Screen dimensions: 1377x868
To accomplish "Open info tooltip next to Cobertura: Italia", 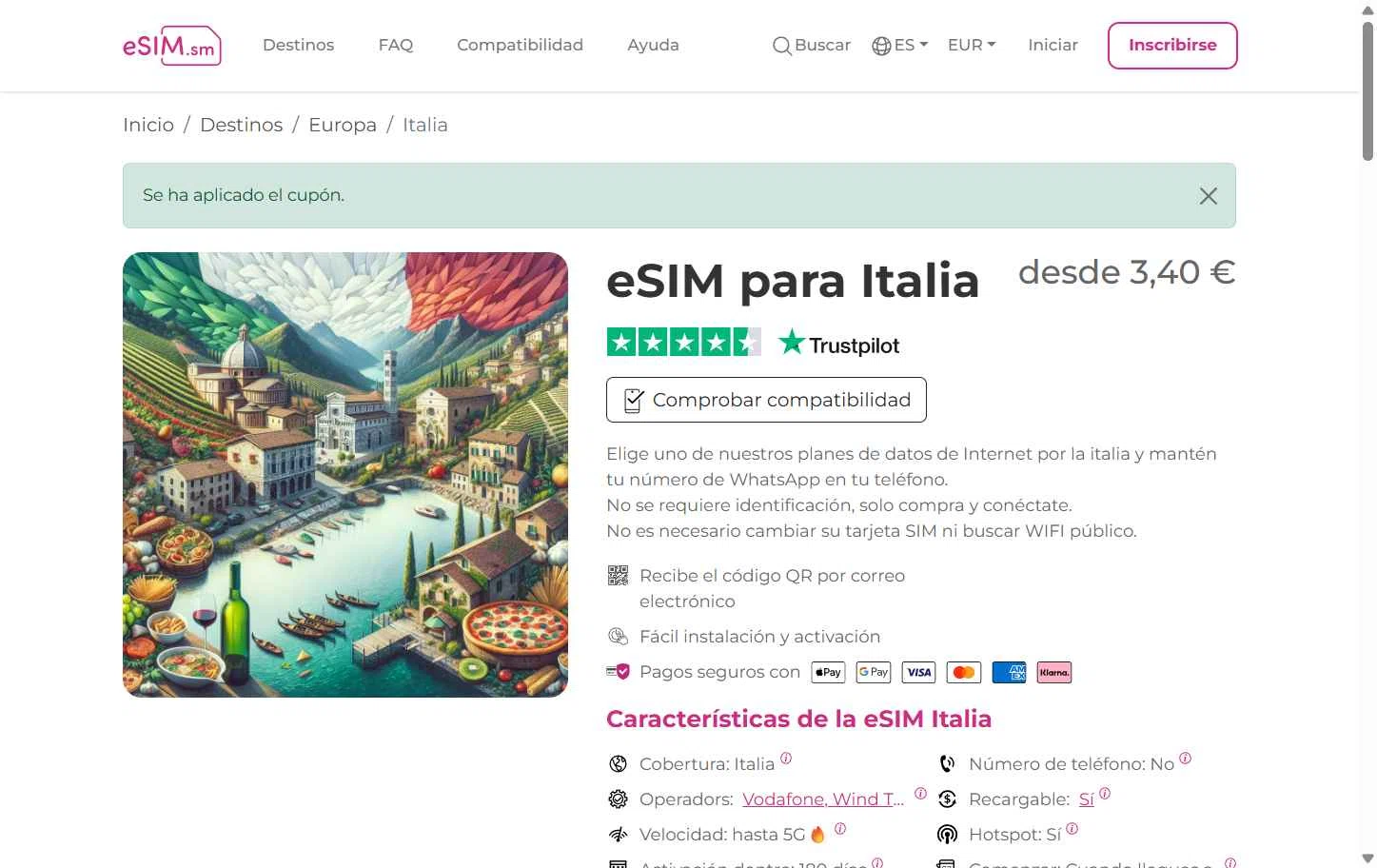I will tap(786, 759).
